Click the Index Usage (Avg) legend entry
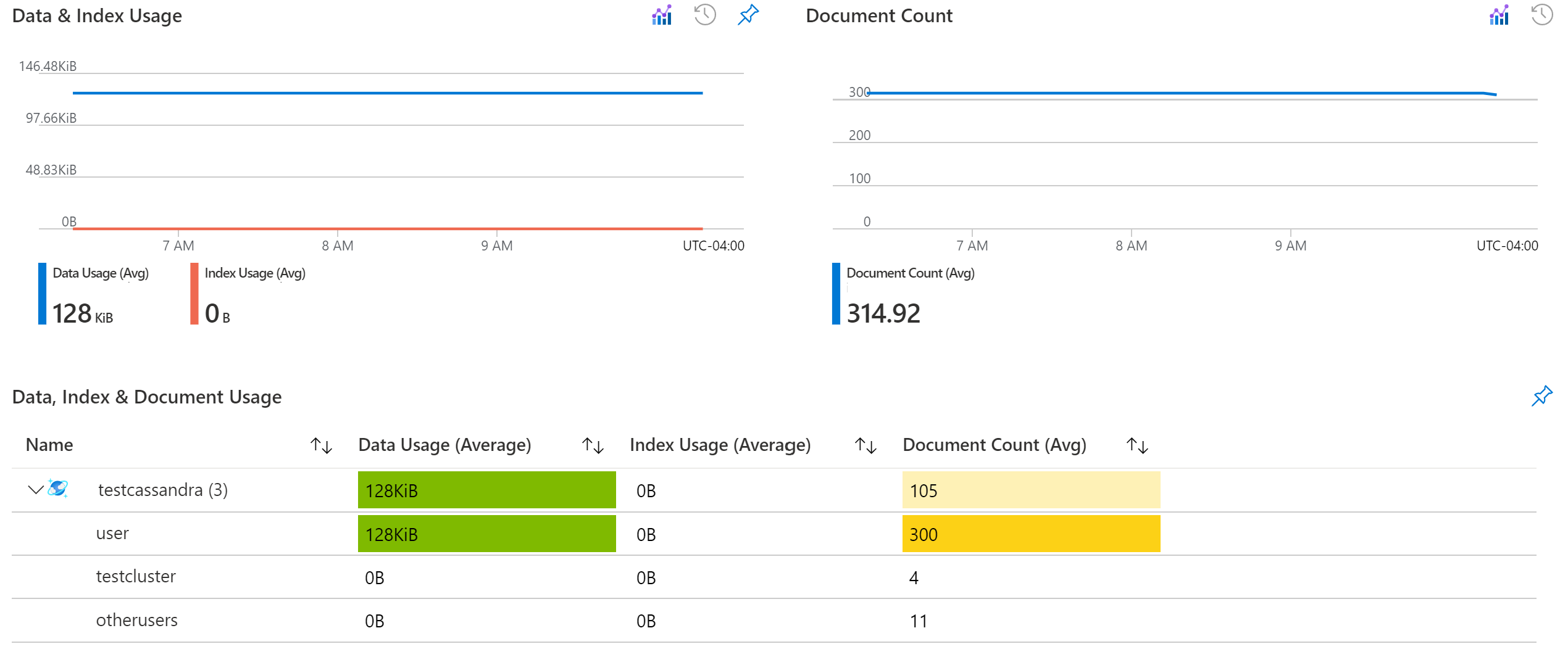This screenshot has height=665, width=1568. (x=254, y=273)
